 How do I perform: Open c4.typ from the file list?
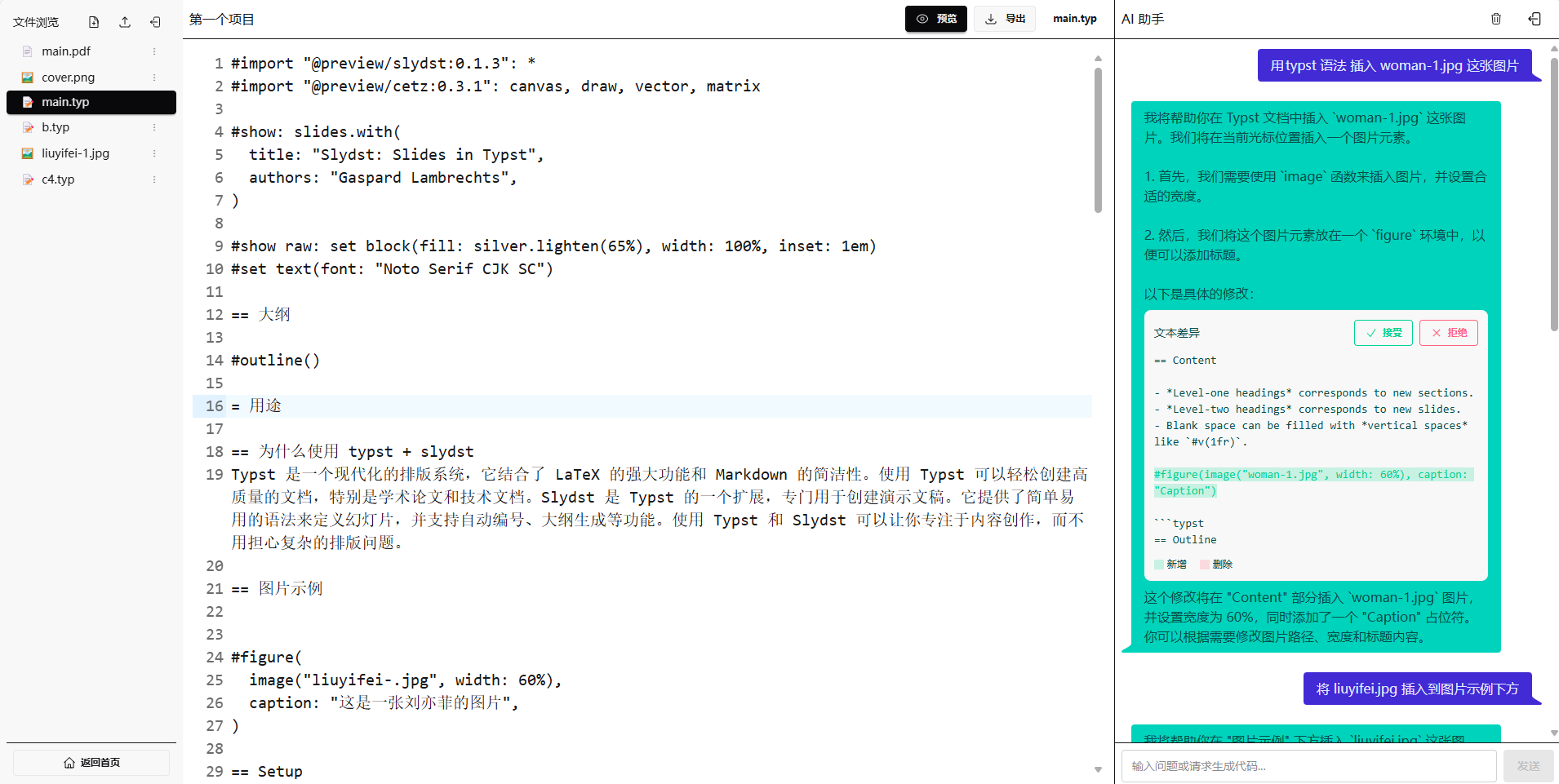(x=58, y=179)
